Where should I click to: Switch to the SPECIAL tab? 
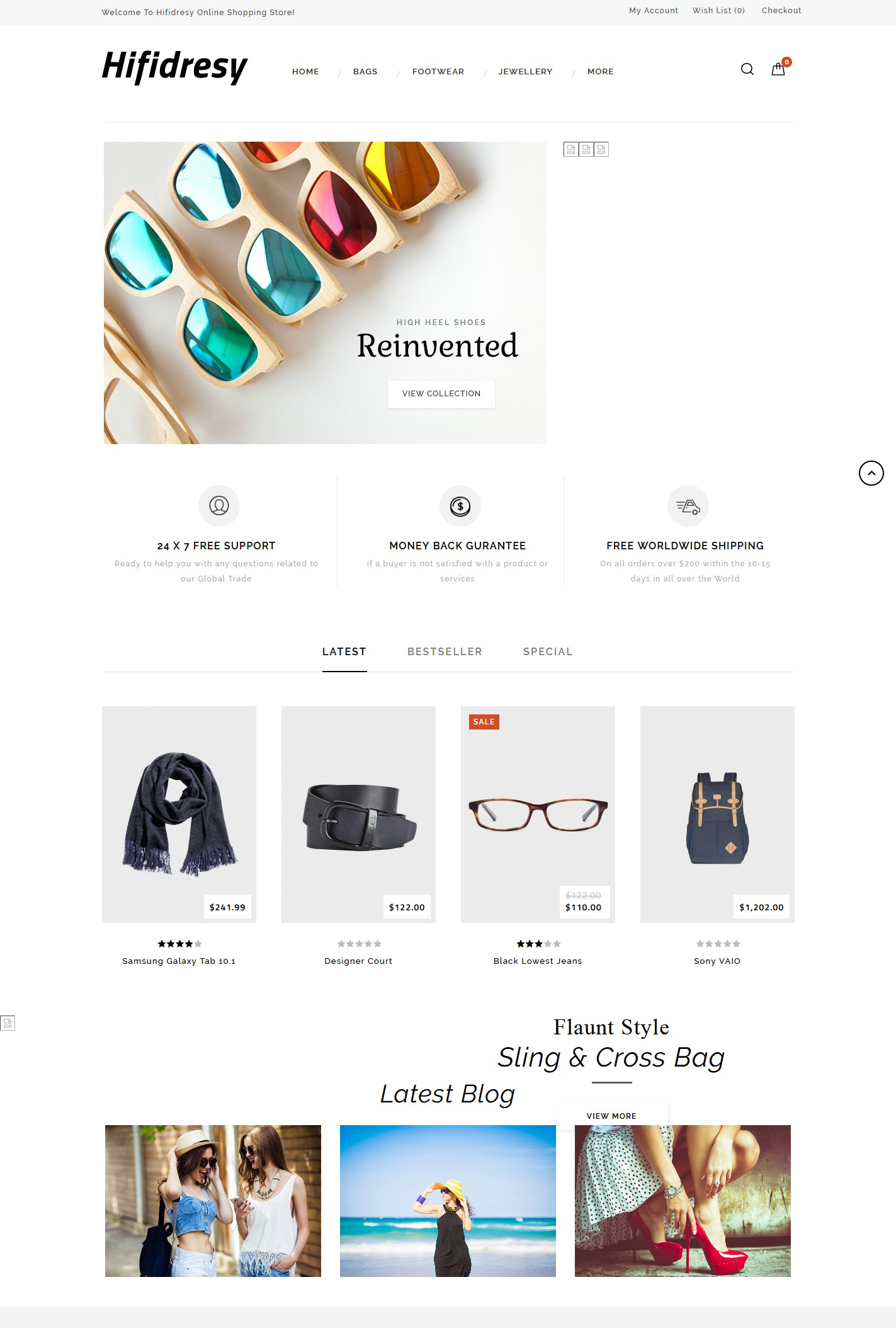[548, 652]
